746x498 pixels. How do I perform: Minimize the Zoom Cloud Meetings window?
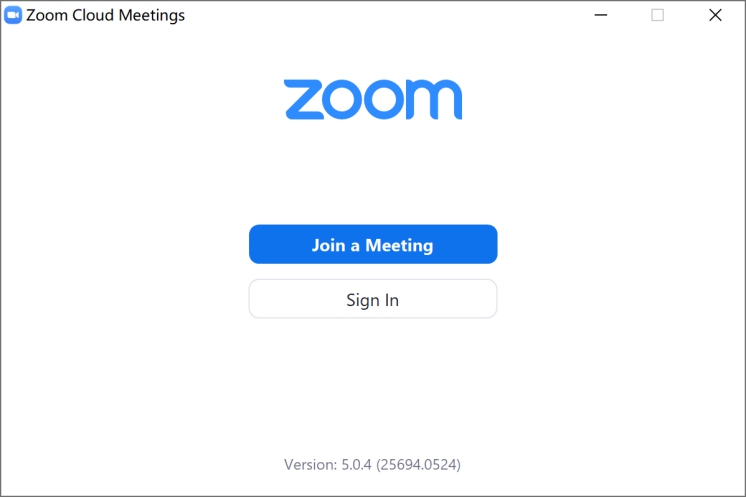(601, 15)
